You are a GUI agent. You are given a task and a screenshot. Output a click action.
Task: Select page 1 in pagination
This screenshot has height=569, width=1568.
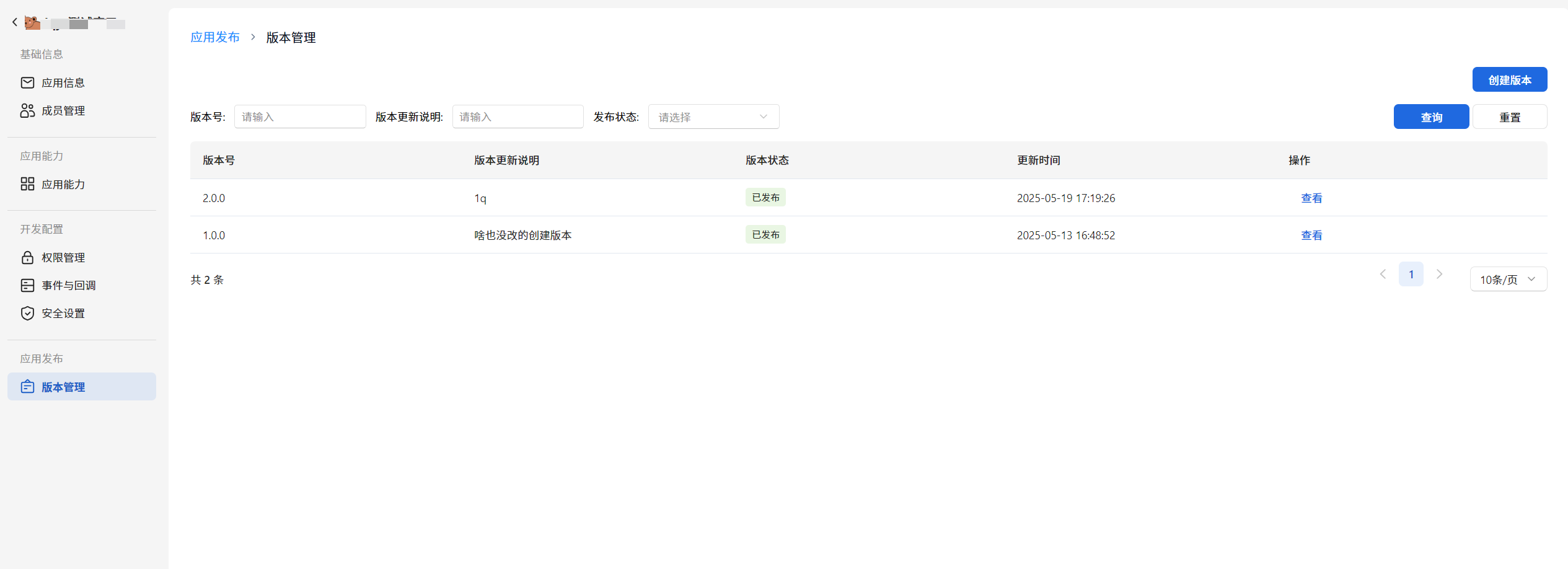[1411, 273]
